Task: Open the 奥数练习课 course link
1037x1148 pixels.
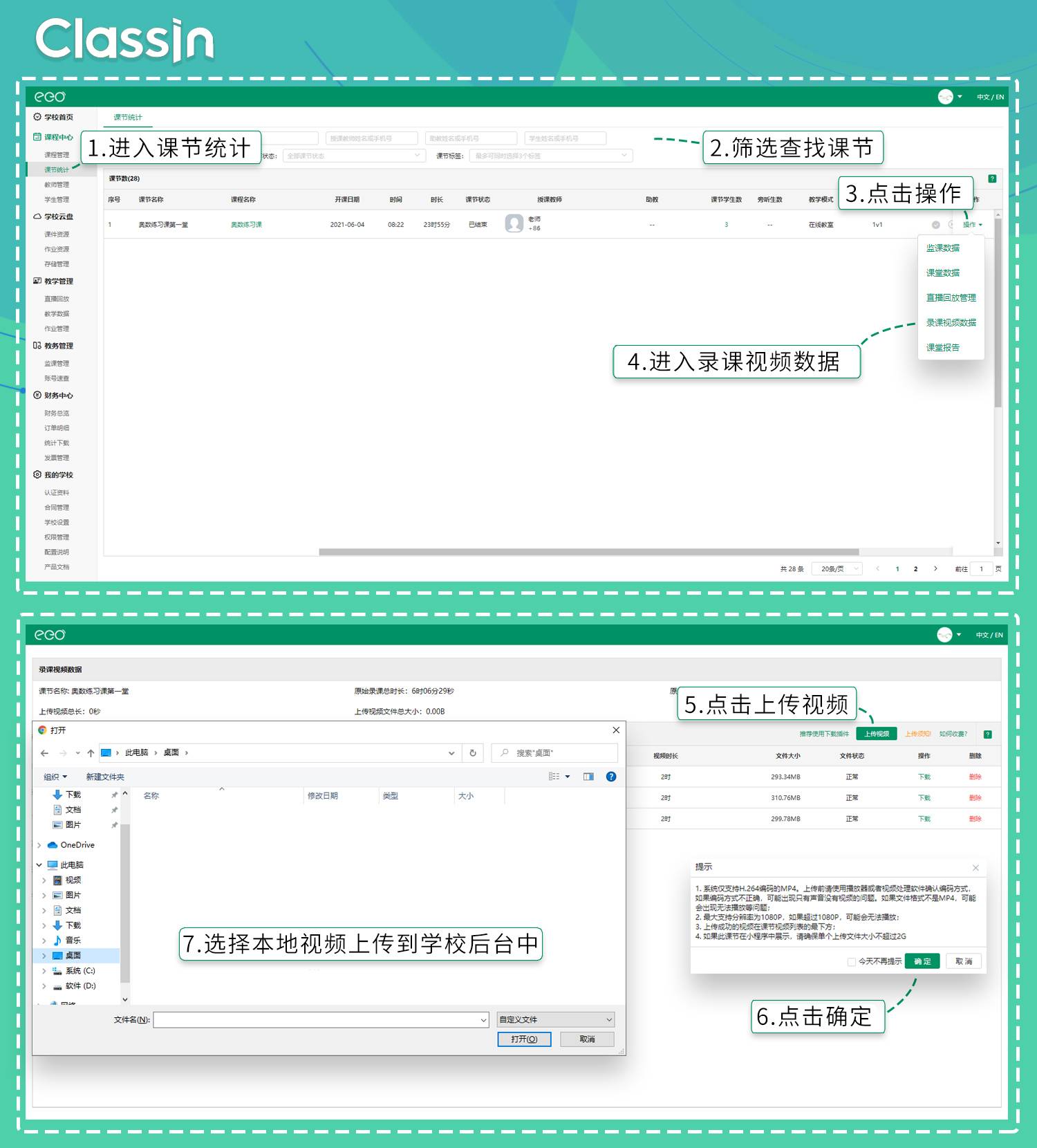Action: (x=246, y=225)
